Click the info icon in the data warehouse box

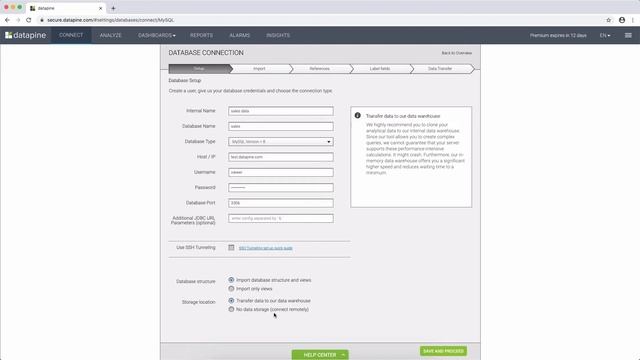(x=358, y=116)
